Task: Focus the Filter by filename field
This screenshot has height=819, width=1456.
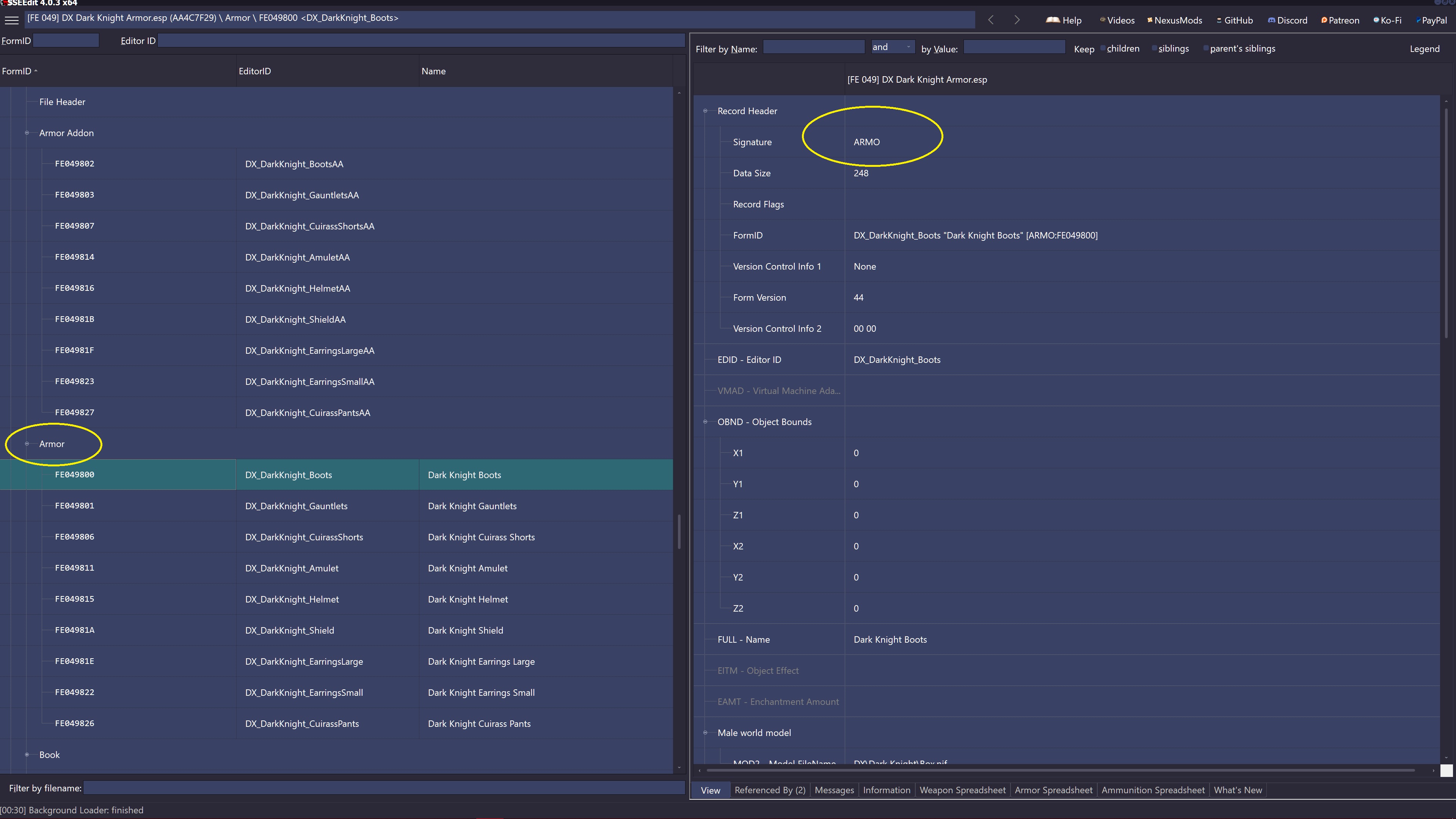Action: (384, 788)
